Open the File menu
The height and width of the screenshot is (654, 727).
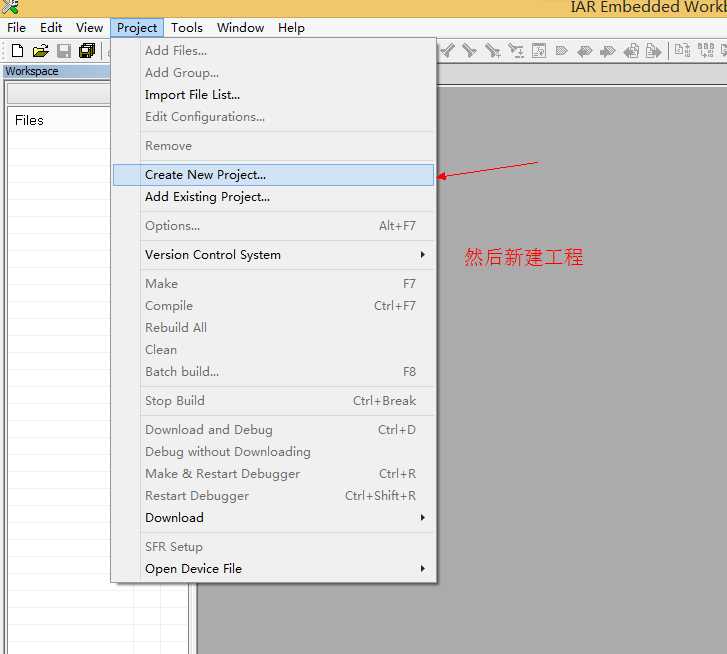click(x=16, y=28)
